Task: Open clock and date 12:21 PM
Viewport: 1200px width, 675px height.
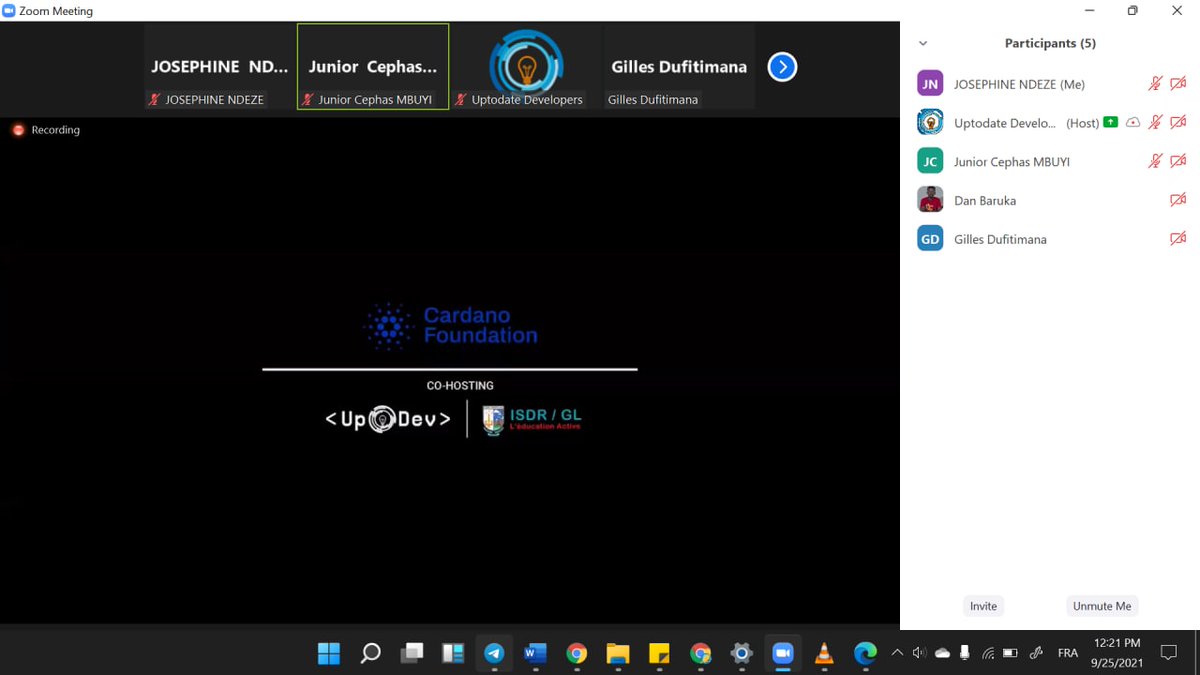Action: click(x=1117, y=653)
